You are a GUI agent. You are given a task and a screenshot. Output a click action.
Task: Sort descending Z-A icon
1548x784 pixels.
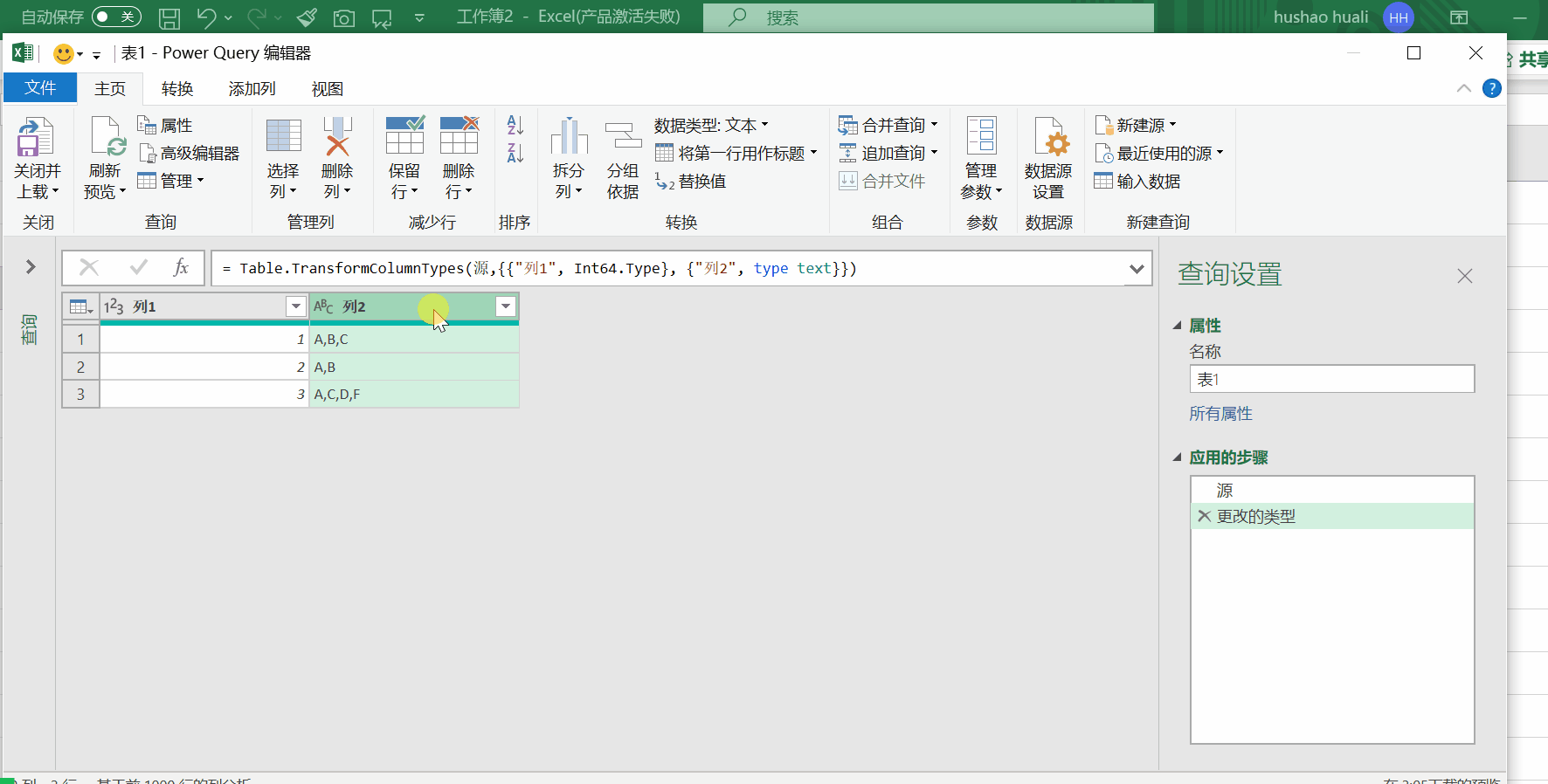[x=515, y=154]
